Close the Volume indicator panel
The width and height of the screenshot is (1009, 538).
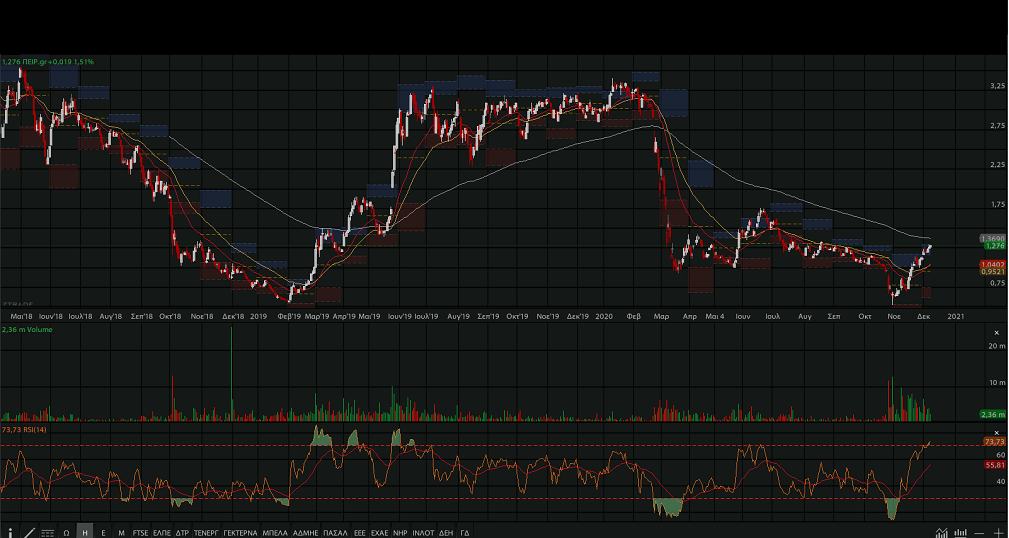996,332
